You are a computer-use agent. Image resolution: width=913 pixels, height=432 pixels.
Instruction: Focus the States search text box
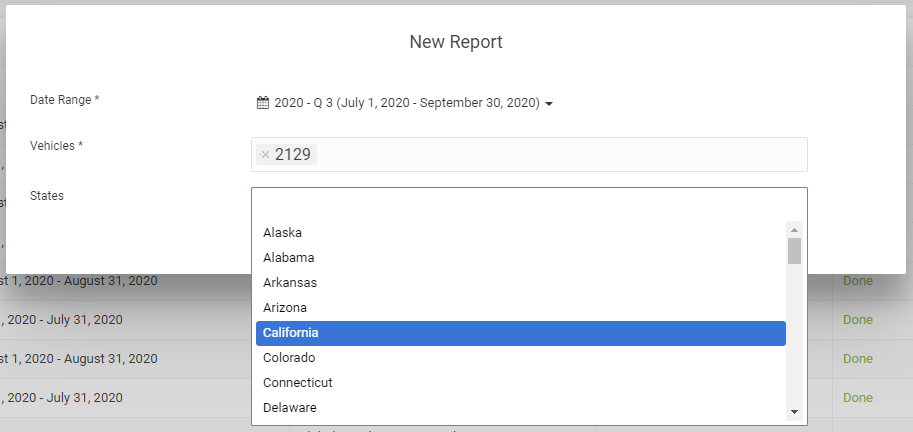click(x=528, y=200)
